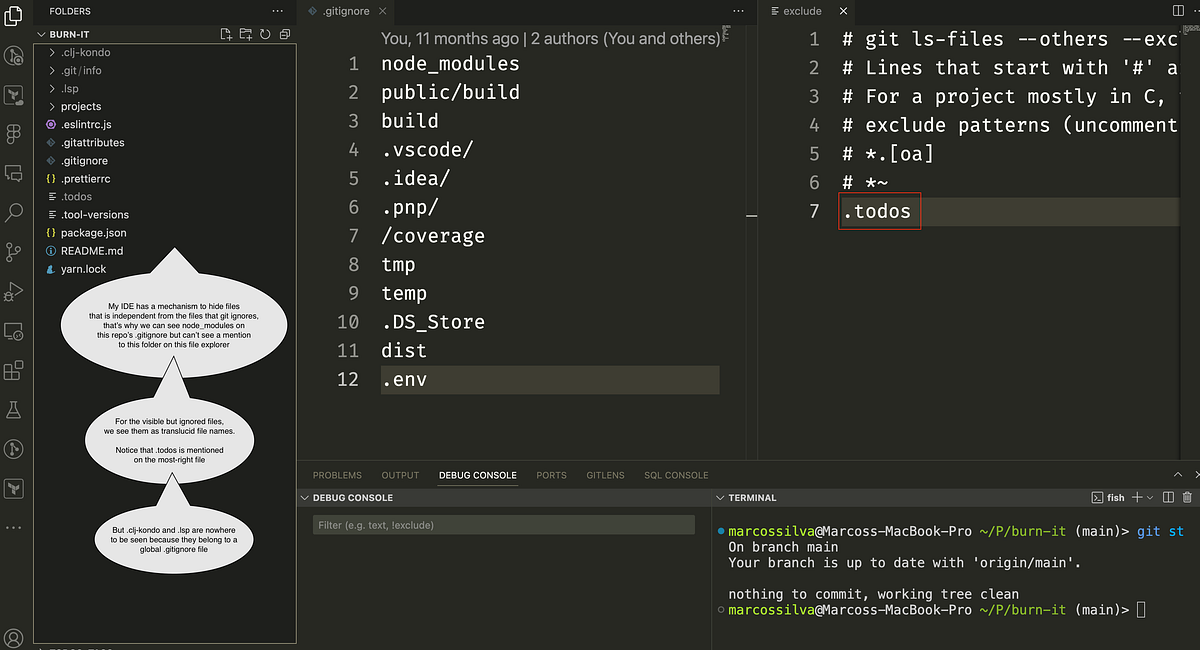Image resolution: width=1200 pixels, height=650 pixels.
Task: Expand the .clj-kondo folder
Action: 82,52
